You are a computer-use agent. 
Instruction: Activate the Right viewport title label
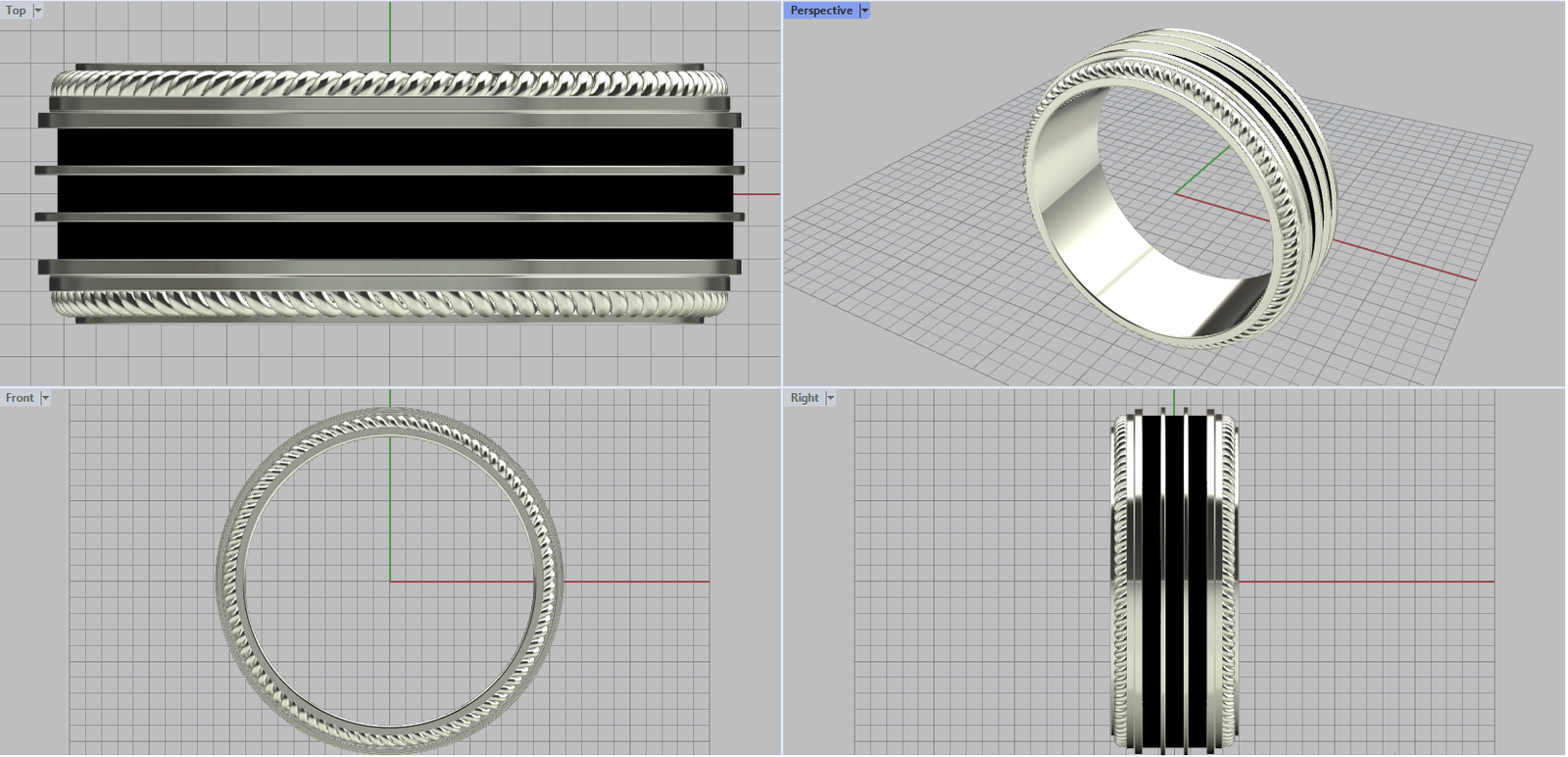[805, 398]
